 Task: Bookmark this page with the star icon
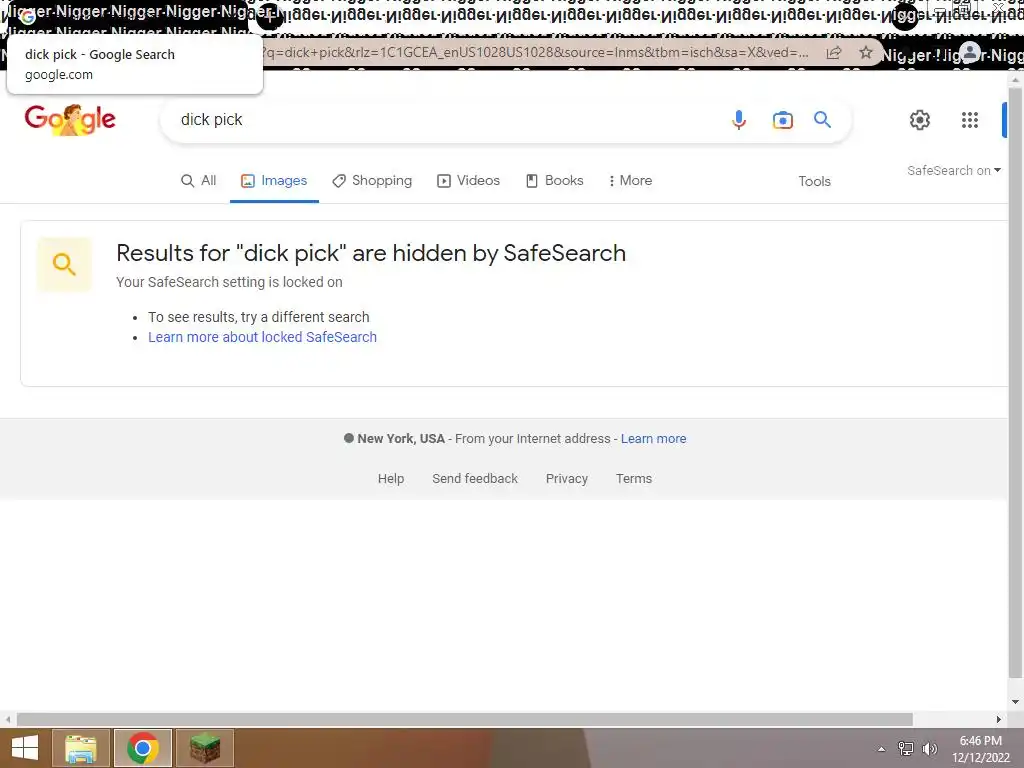coord(866,52)
